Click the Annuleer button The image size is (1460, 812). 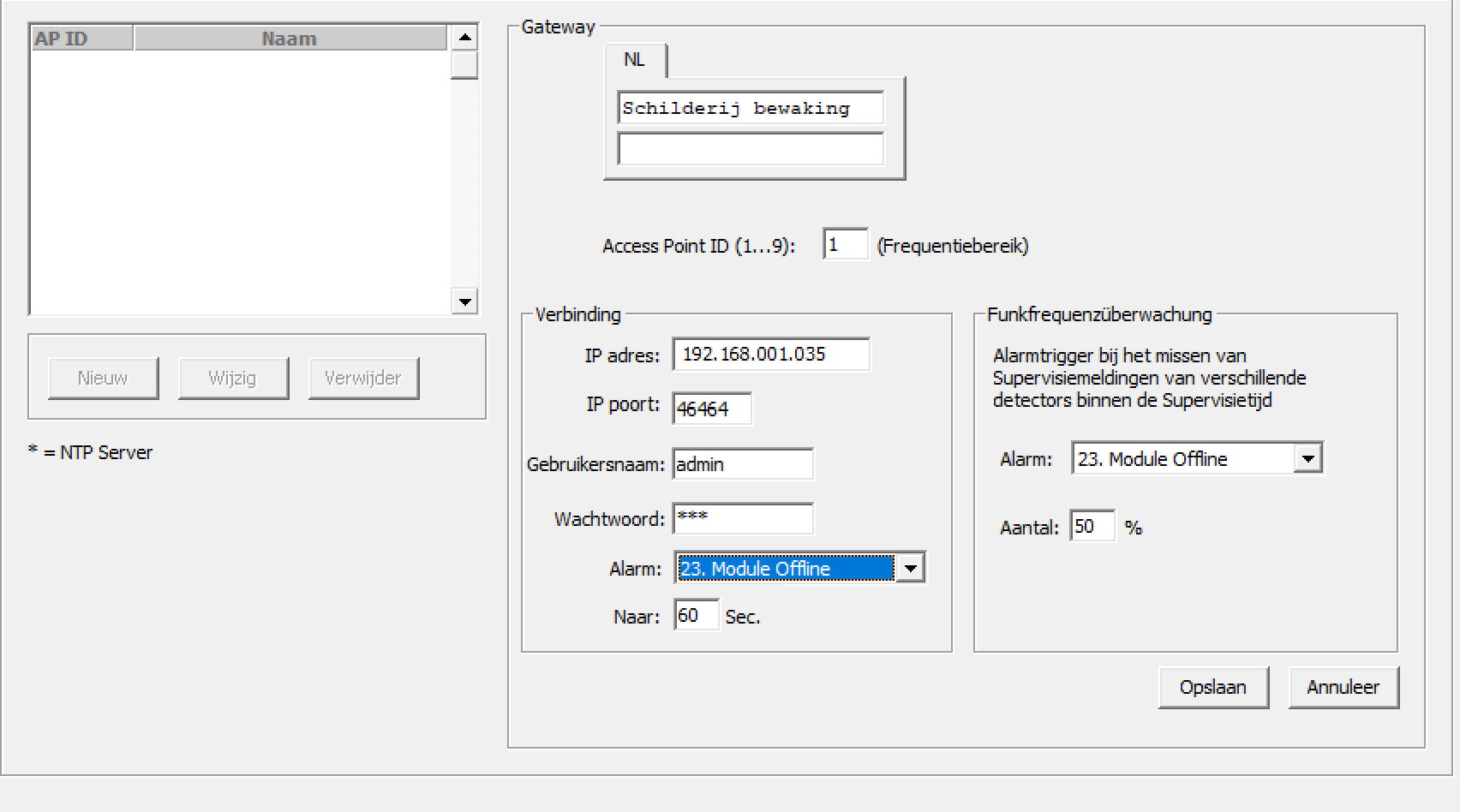tap(1343, 688)
